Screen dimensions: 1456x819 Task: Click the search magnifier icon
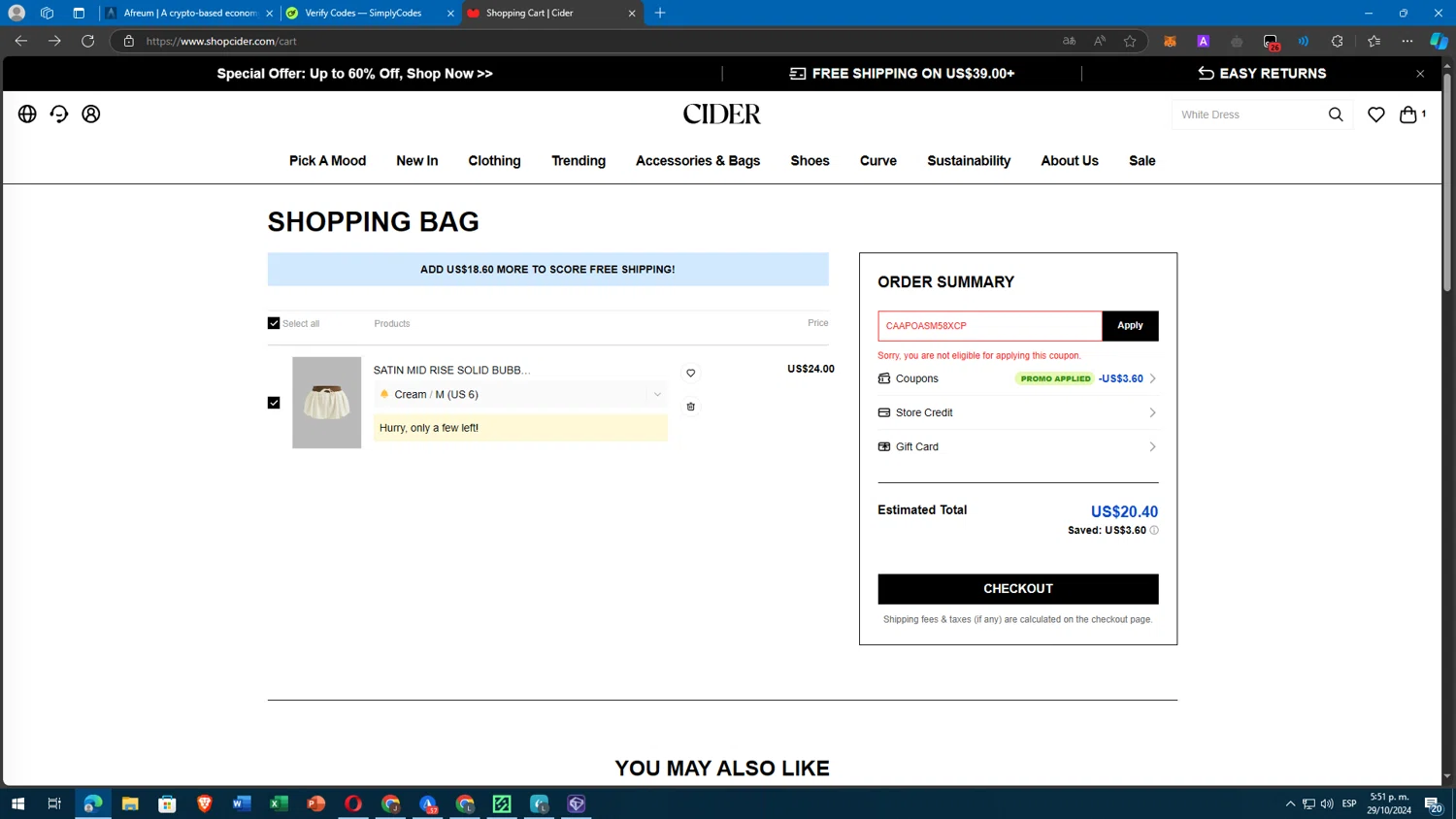point(1336,115)
